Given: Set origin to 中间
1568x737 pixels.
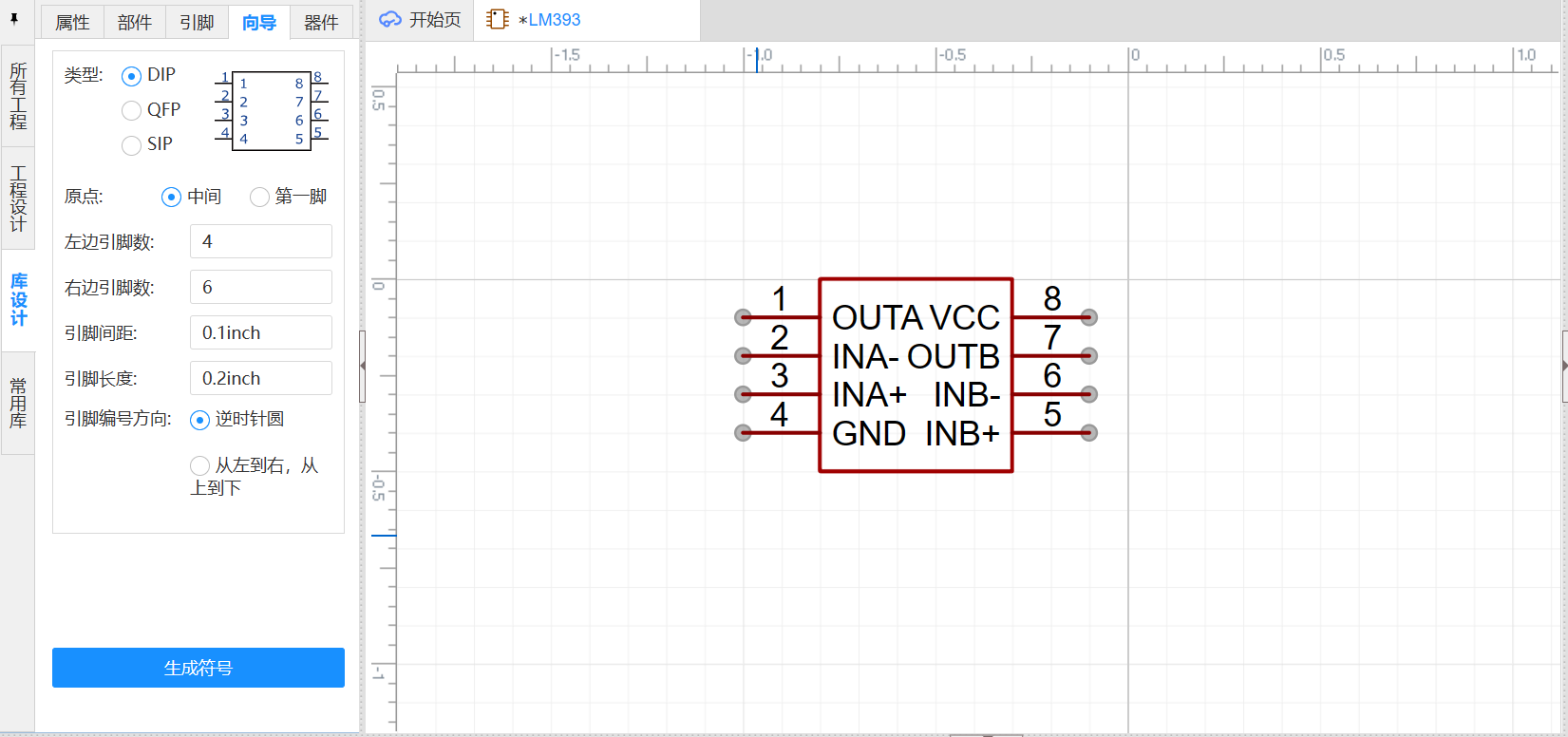Looking at the screenshot, I should coord(171,198).
